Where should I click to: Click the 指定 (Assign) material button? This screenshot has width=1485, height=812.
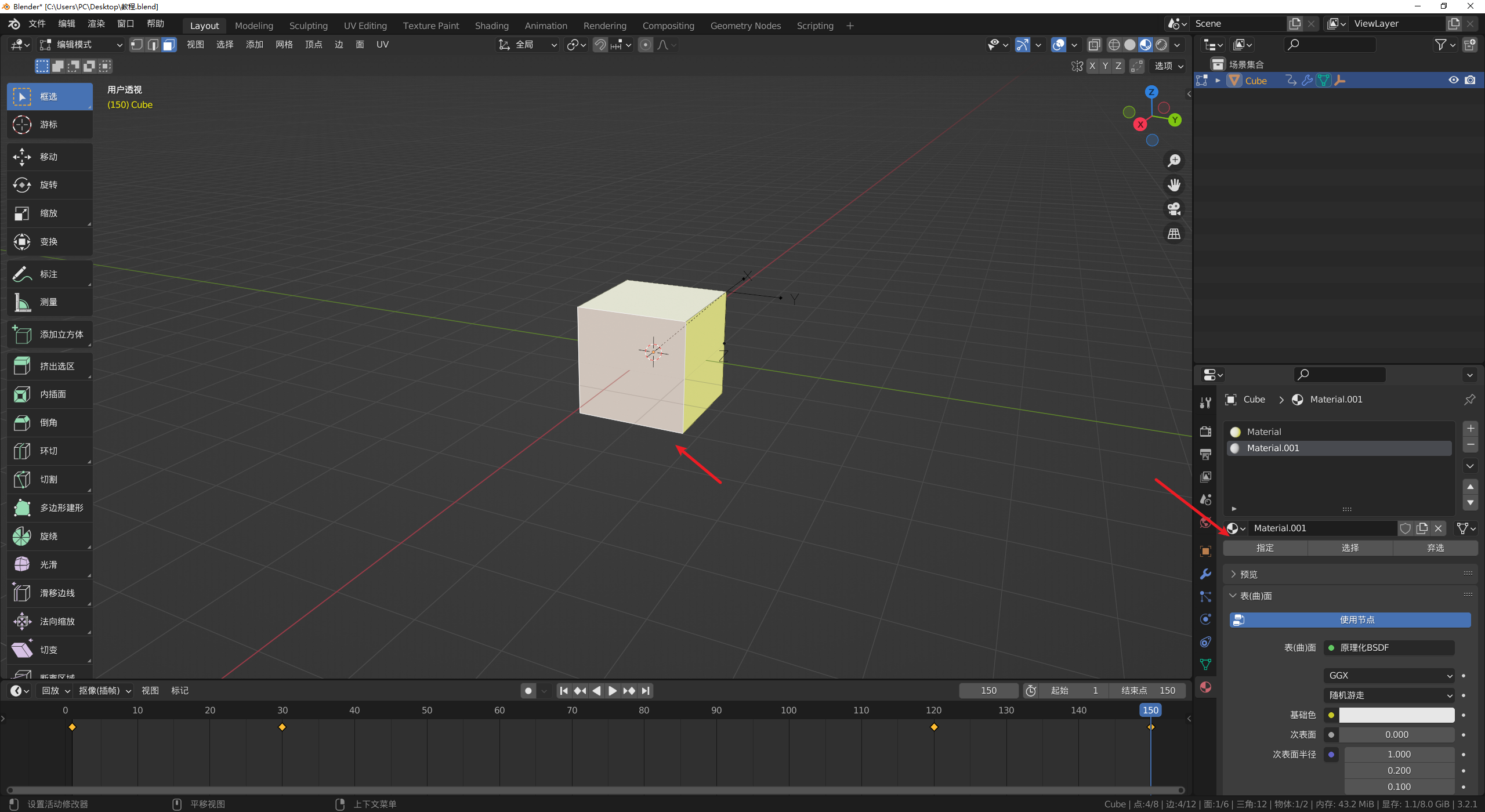coord(1265,548)
